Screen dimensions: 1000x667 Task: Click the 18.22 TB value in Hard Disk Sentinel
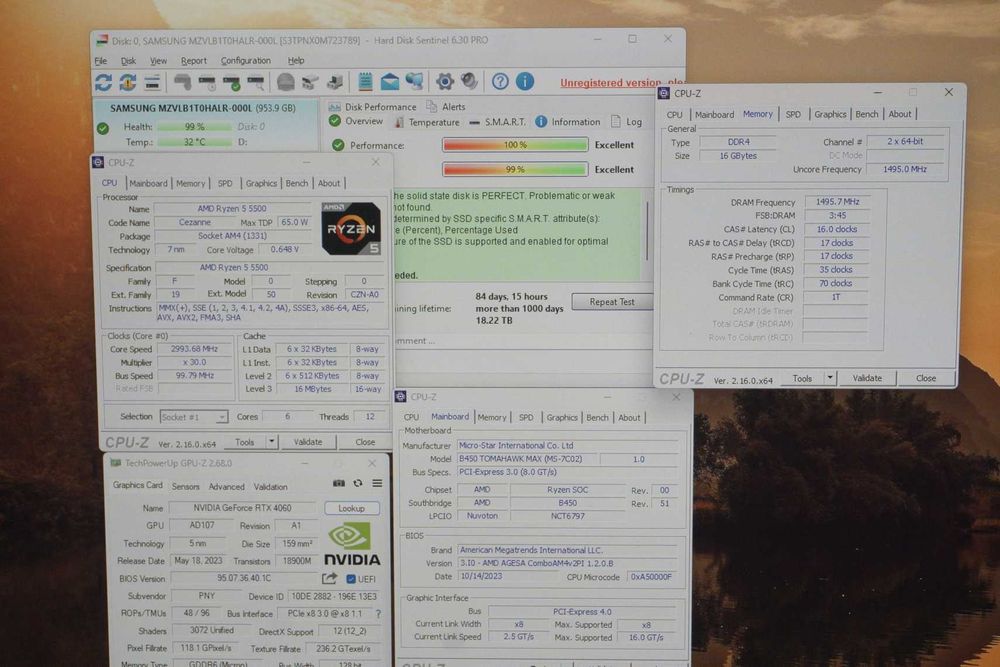pyautogui.click(x=494, y=320)
